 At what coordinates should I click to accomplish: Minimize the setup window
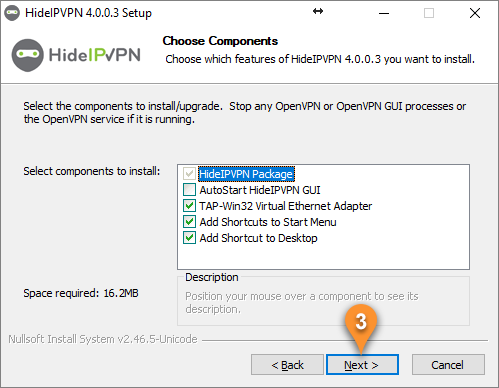point(384,13)
